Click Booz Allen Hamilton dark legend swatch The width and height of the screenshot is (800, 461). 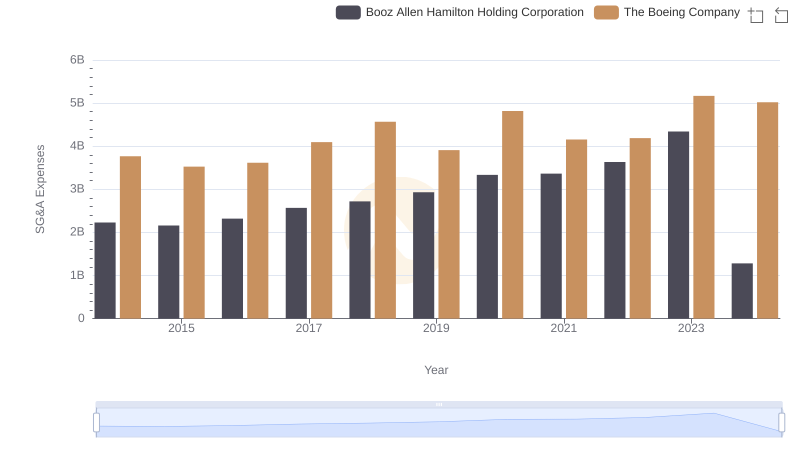pos(348,12)
